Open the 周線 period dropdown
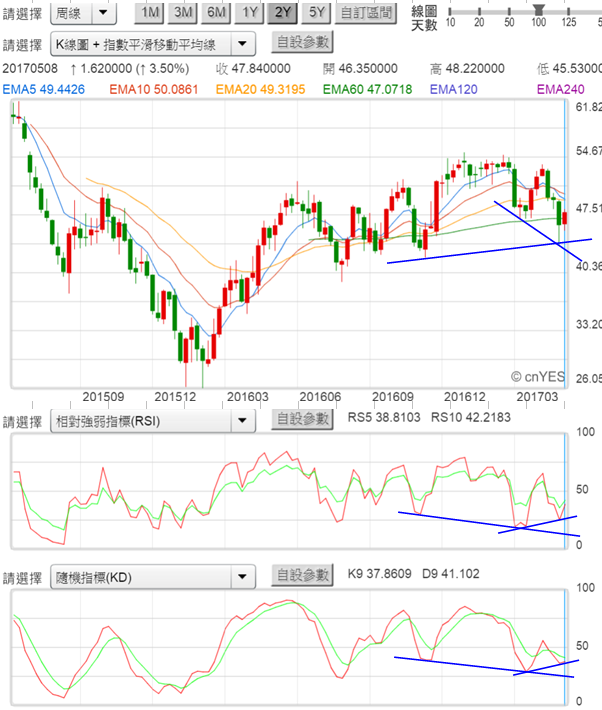 click(x=83, y=13)
